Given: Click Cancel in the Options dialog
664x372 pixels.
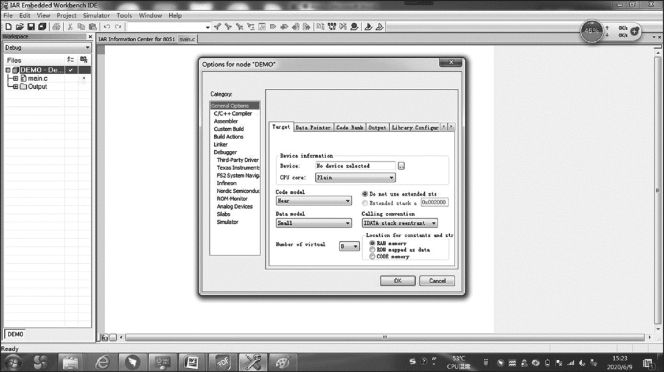Looking at the screenshot, I should (x=437, y=280).
